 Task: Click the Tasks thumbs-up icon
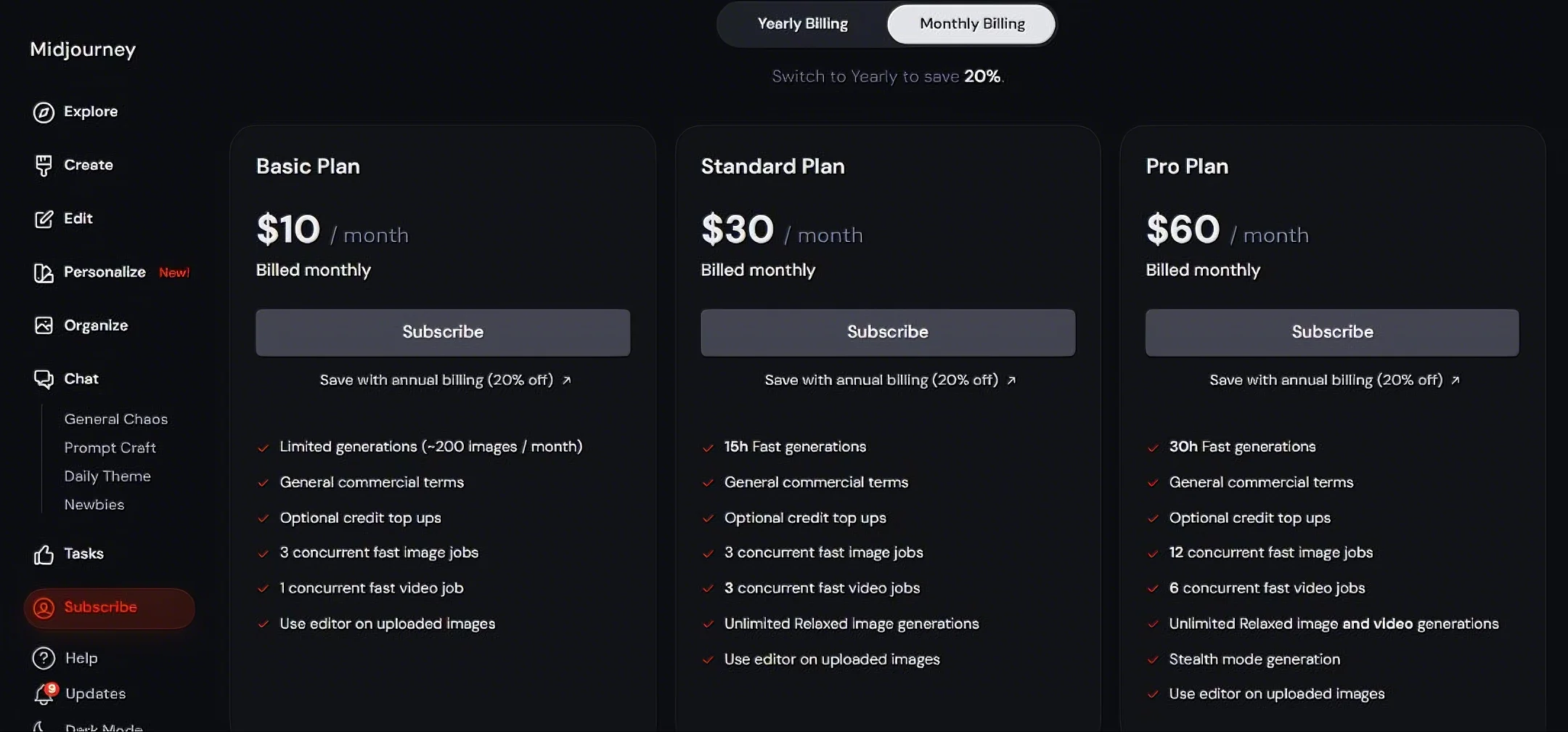coord(44,555)
